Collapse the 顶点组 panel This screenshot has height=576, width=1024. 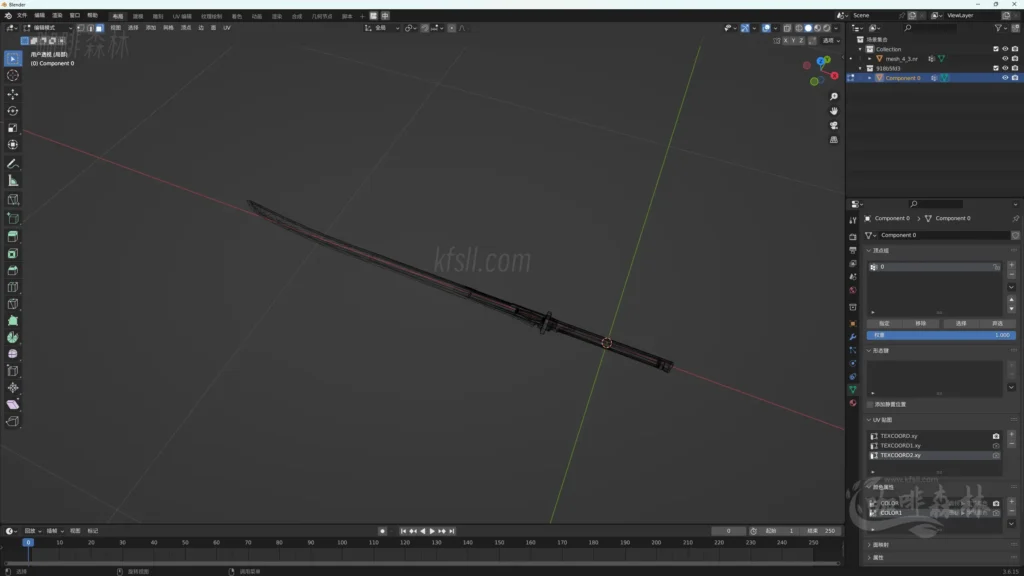click(869, 250)
